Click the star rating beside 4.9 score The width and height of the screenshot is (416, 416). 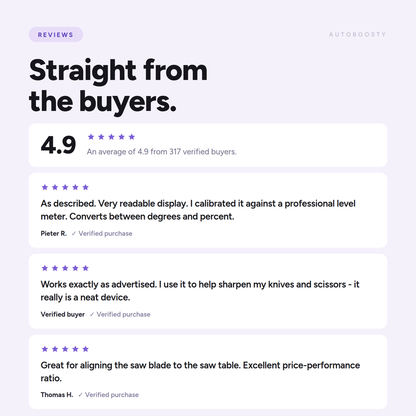[x=111, y=137]
